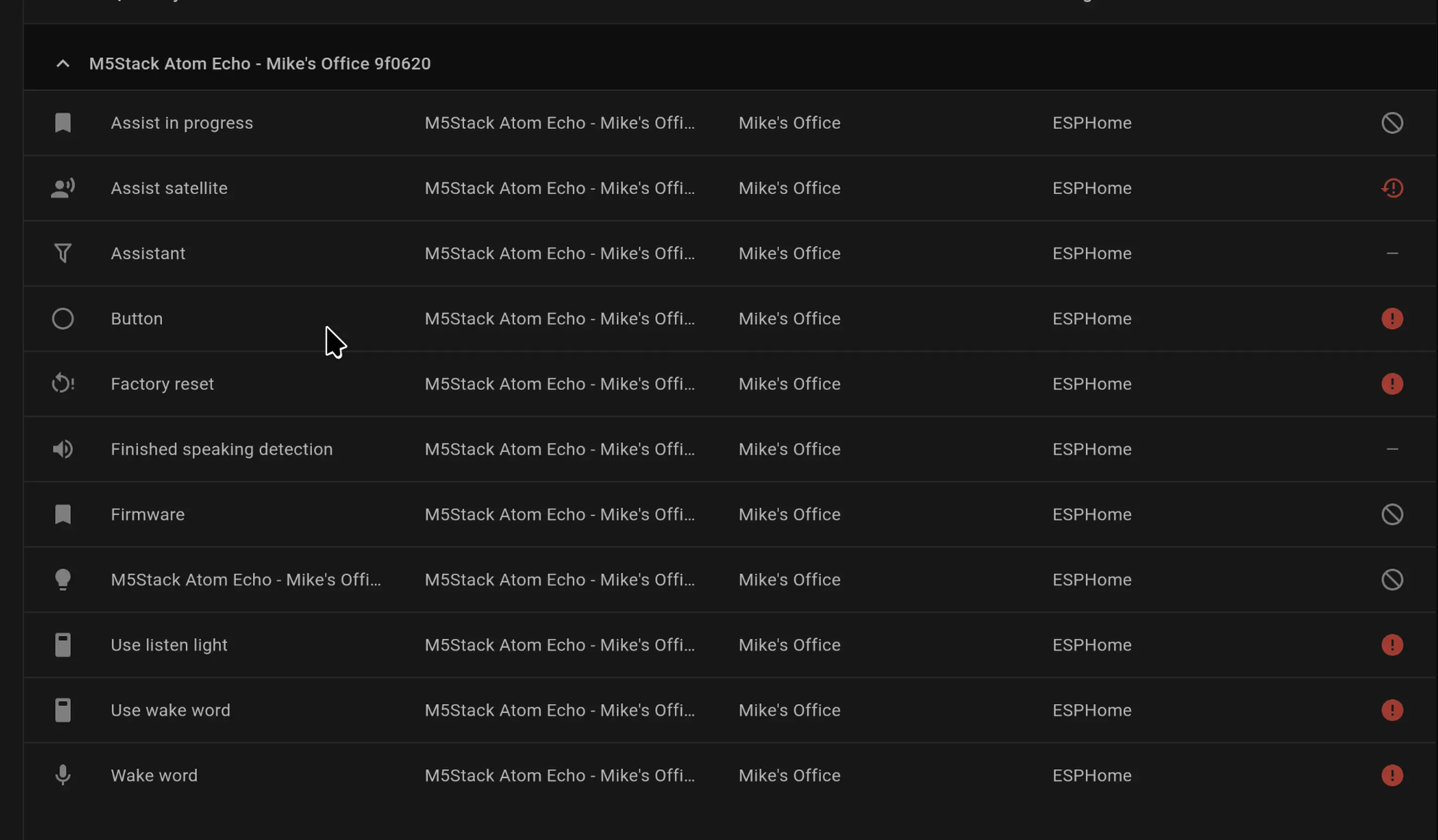
Task: Click the Factory reset restart-alert icon
Action: coord(63,383)
